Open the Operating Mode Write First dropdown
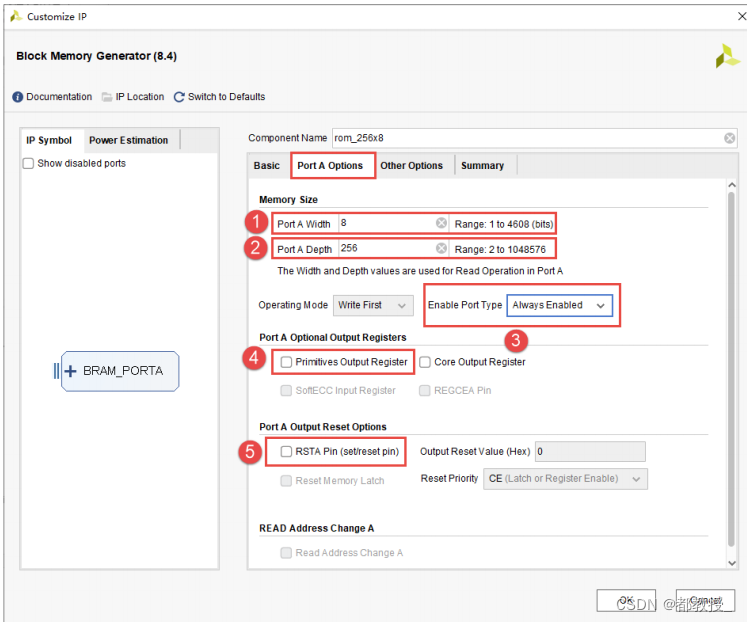Image resolution: width=747 pixels, height=622 pixels. coord(373,305)
